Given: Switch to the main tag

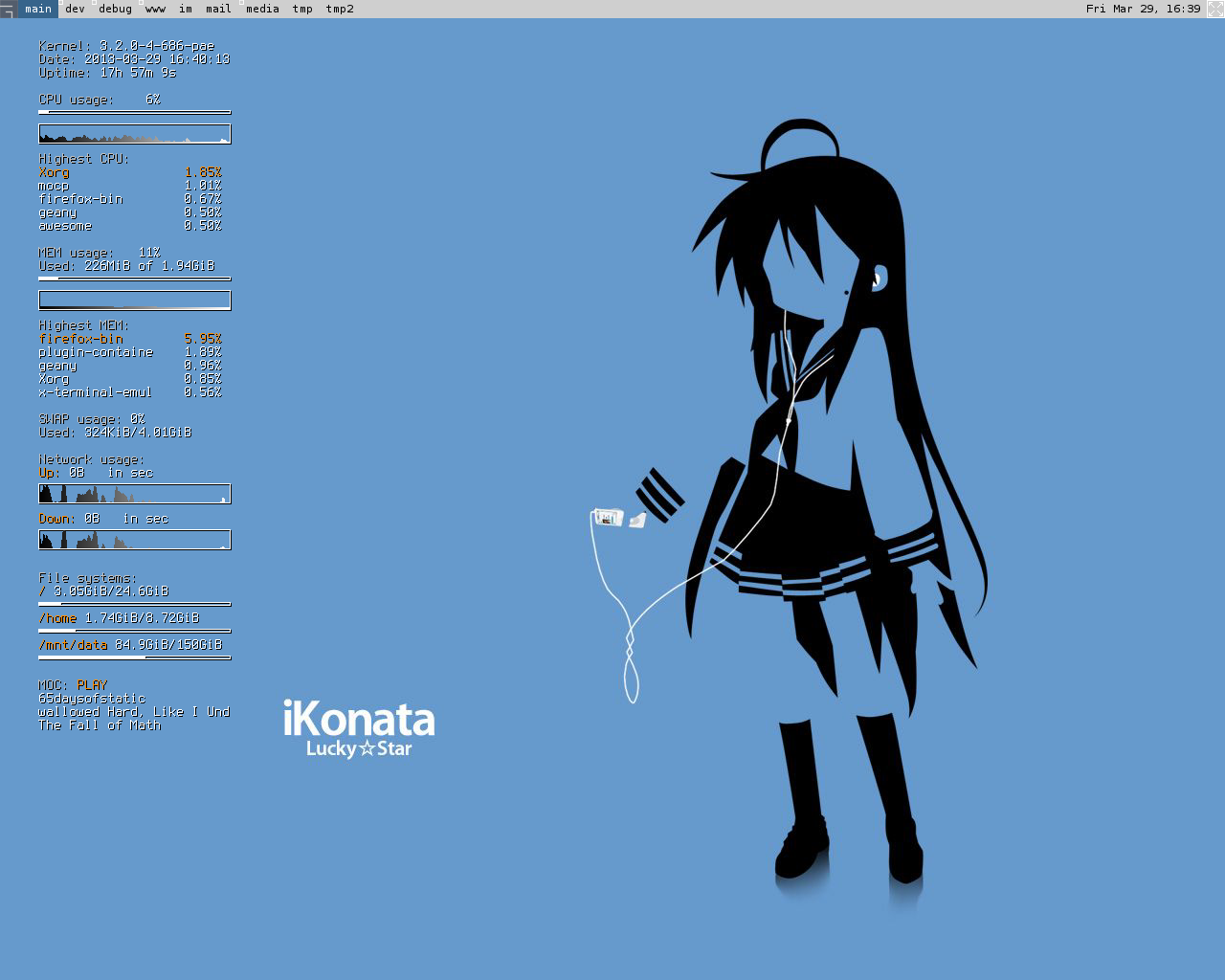Looking at the screenshot, I should click(x=38, y=9).
